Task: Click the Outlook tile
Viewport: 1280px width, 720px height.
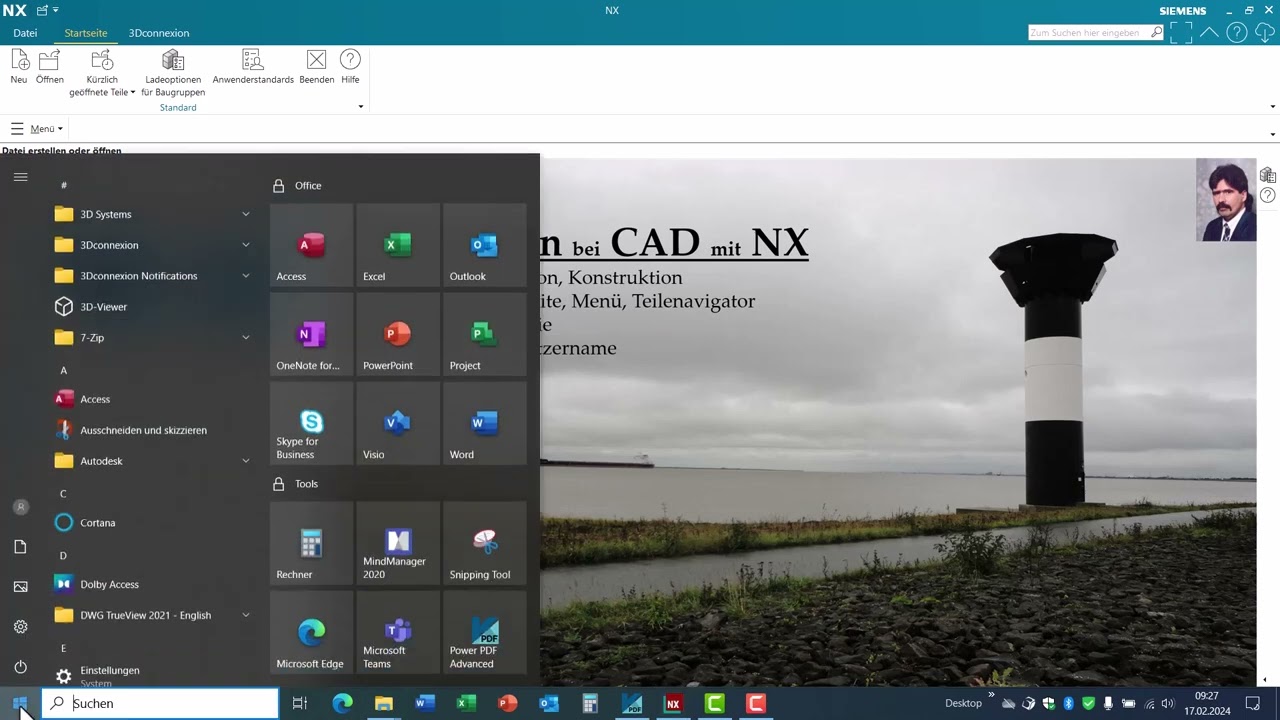Action: coord(484,245)
